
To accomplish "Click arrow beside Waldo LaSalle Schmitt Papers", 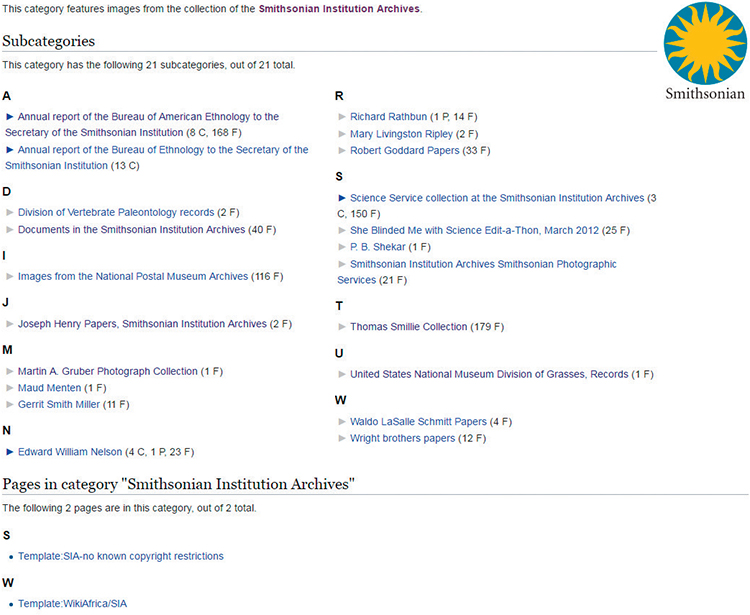I will pyautogui.click(x=342, y=422).
